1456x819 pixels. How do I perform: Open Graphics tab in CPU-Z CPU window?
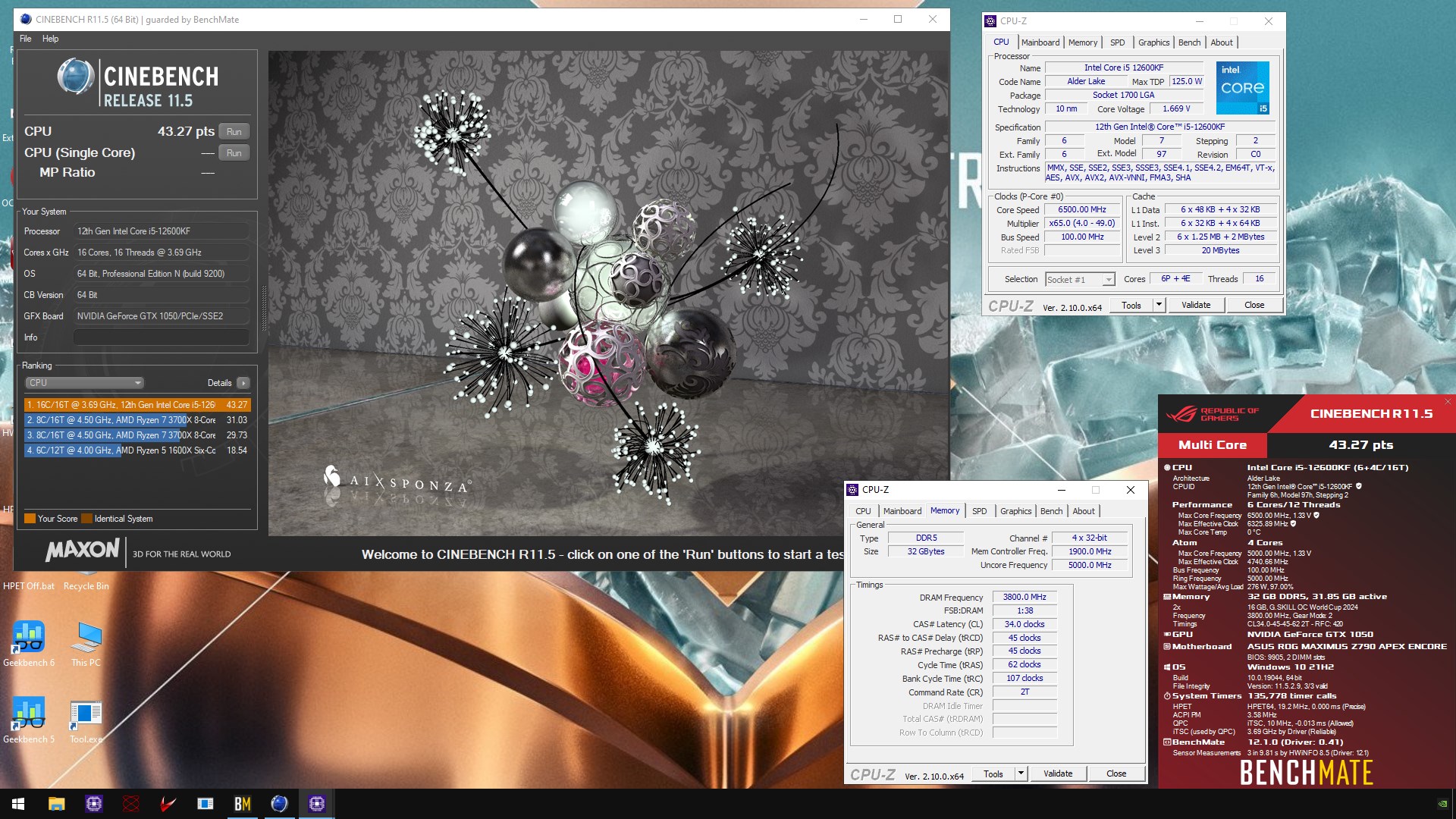click(1154, 42)
